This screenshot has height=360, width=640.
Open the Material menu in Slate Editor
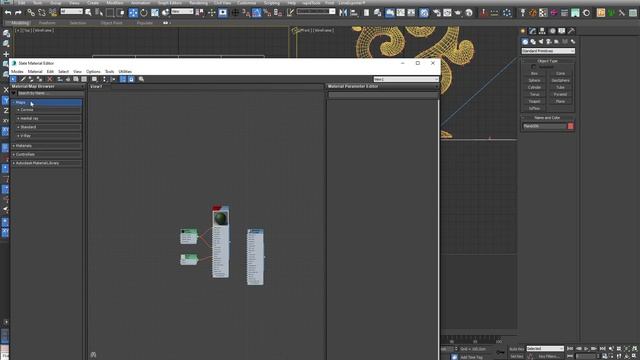[x=35, y=71]
